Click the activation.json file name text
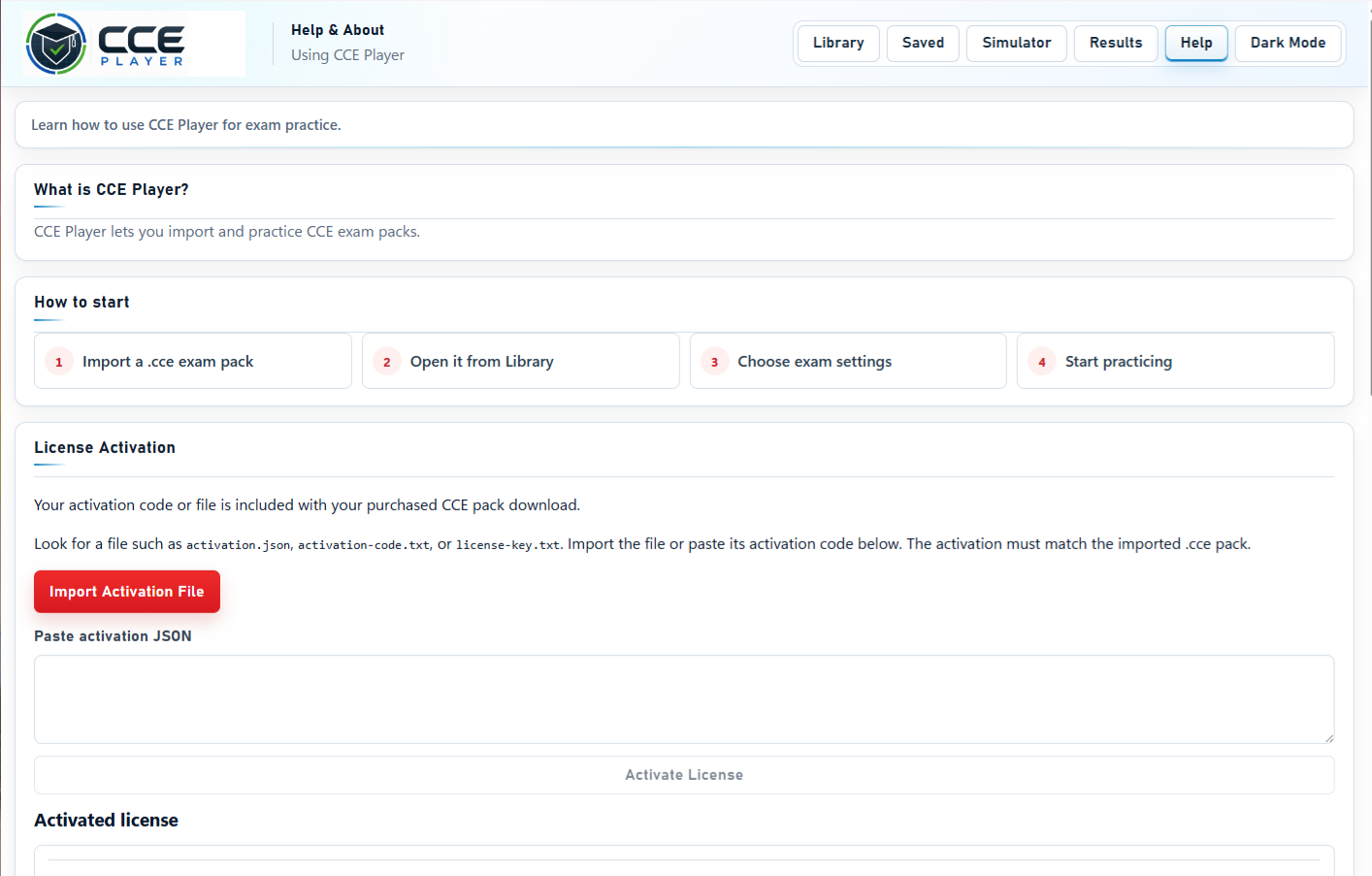Screen dimensions: 1372x876 pos(238,545)
